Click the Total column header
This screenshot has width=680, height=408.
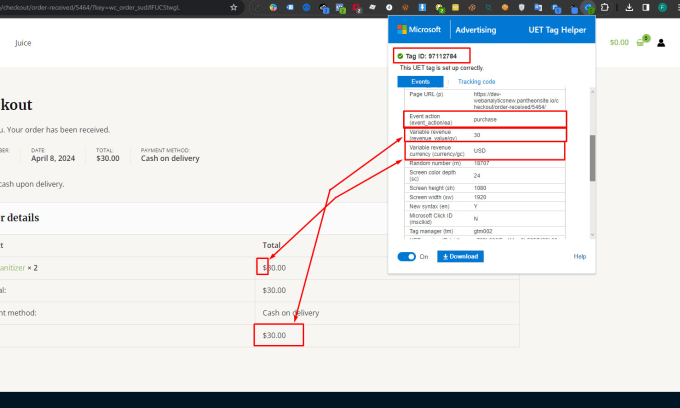271,245
